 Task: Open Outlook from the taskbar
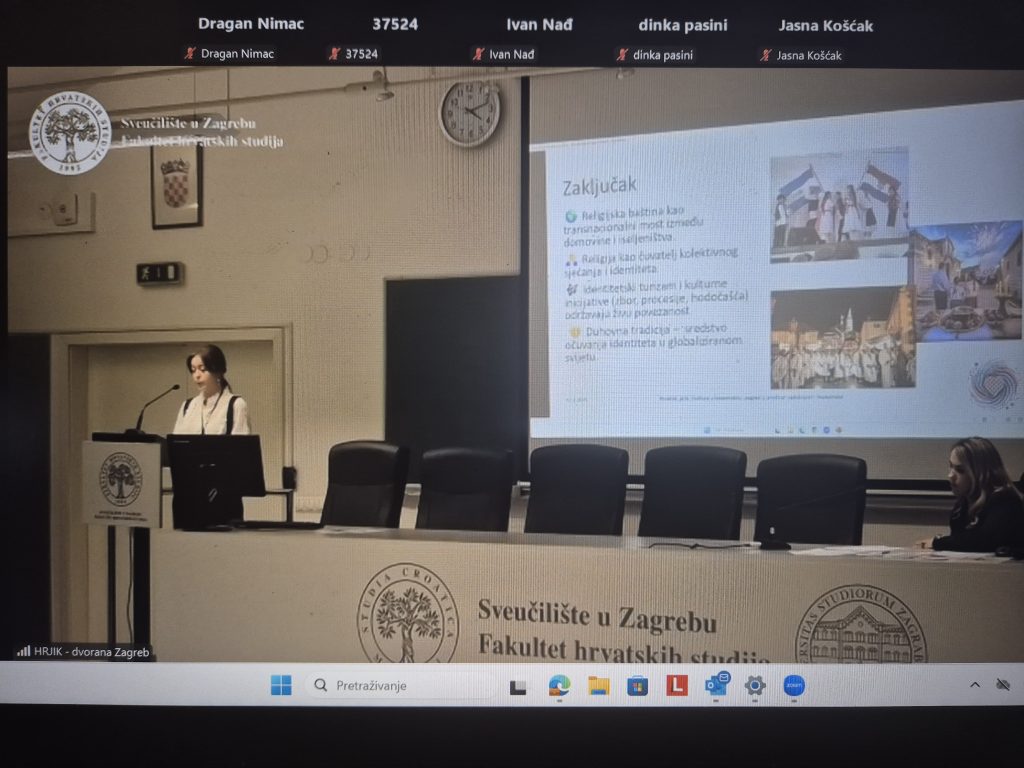(x=717, y=685)
